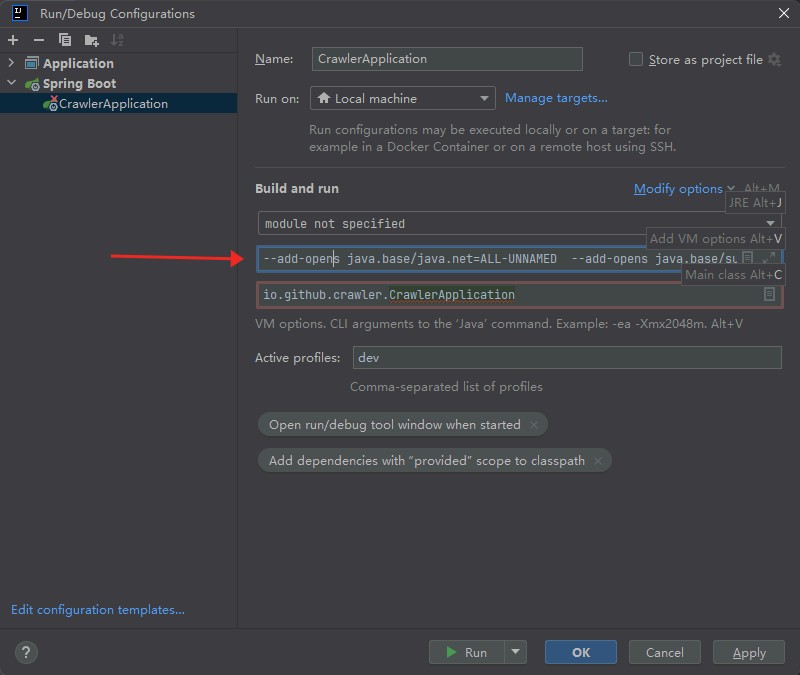Create a new configuration folder
Viewport: 800px width, 675px height.
coord(91,40)
